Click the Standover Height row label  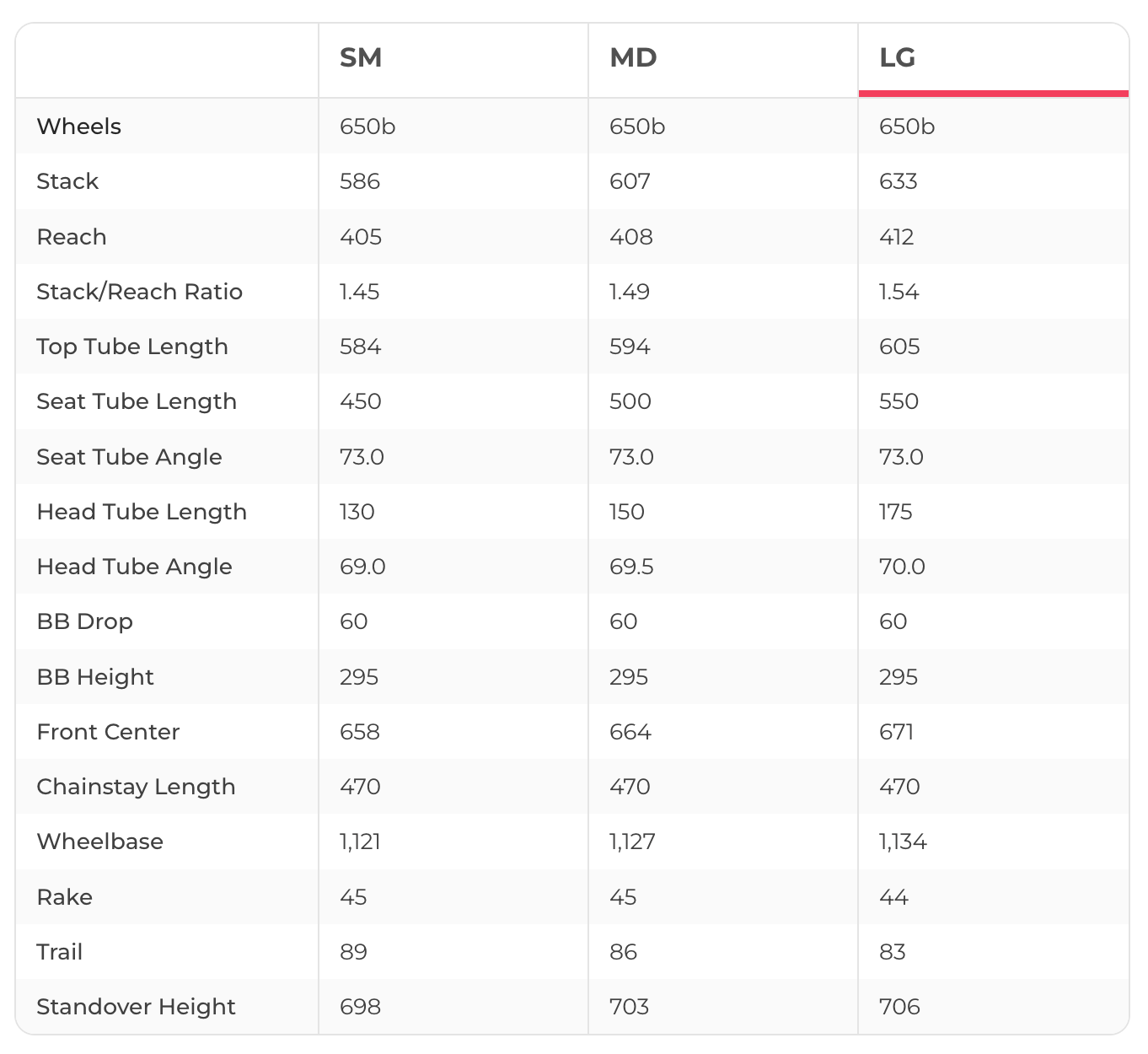pos(136,1007)
